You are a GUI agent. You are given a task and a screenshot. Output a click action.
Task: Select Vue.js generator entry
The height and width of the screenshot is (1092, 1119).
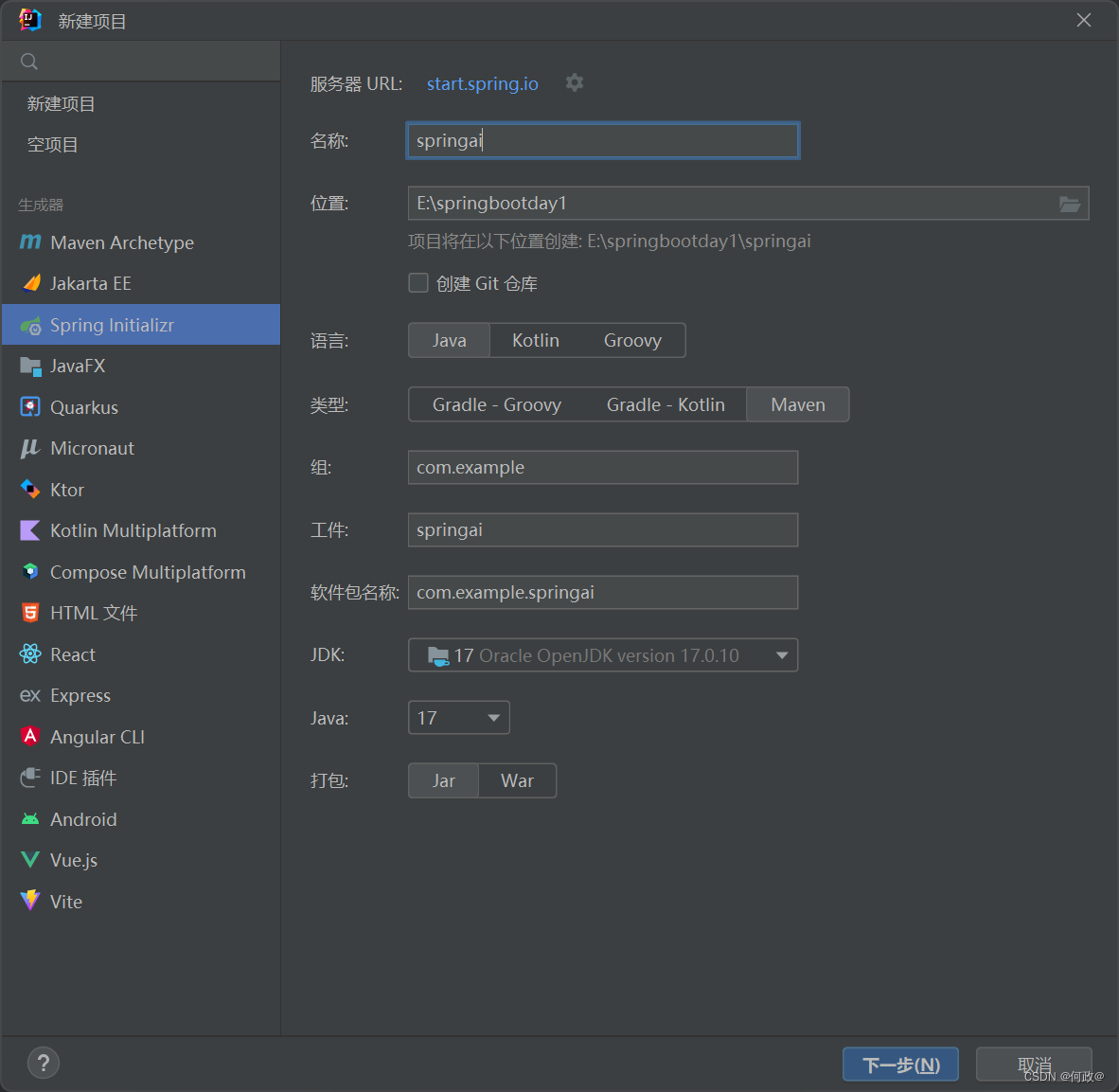141,859
